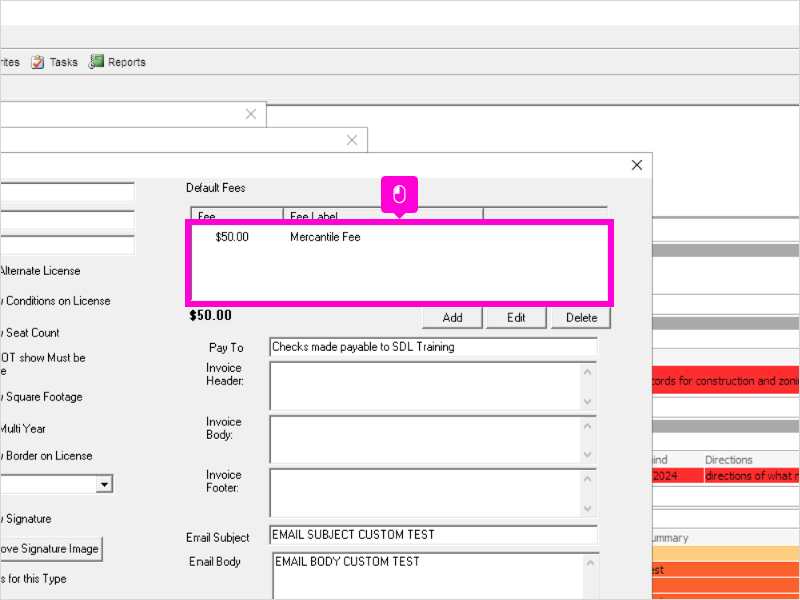This screenshot has width=800, height=600.
Task: Select the $50.00 fee cell
Action: (x=232, y=237)
